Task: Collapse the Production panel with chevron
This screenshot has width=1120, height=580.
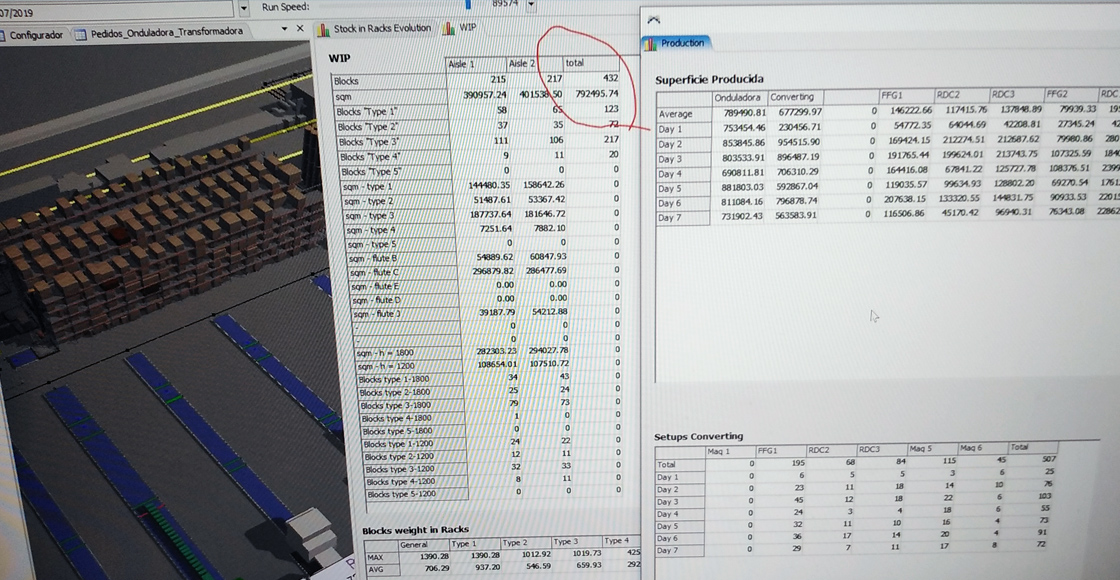Action: tap(653, 19)
